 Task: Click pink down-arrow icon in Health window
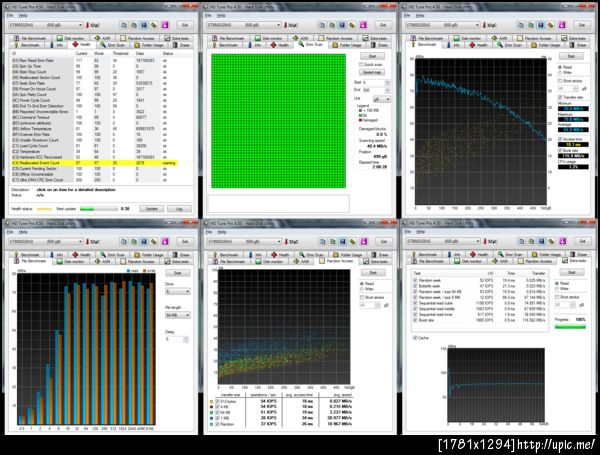coord(165,25)
